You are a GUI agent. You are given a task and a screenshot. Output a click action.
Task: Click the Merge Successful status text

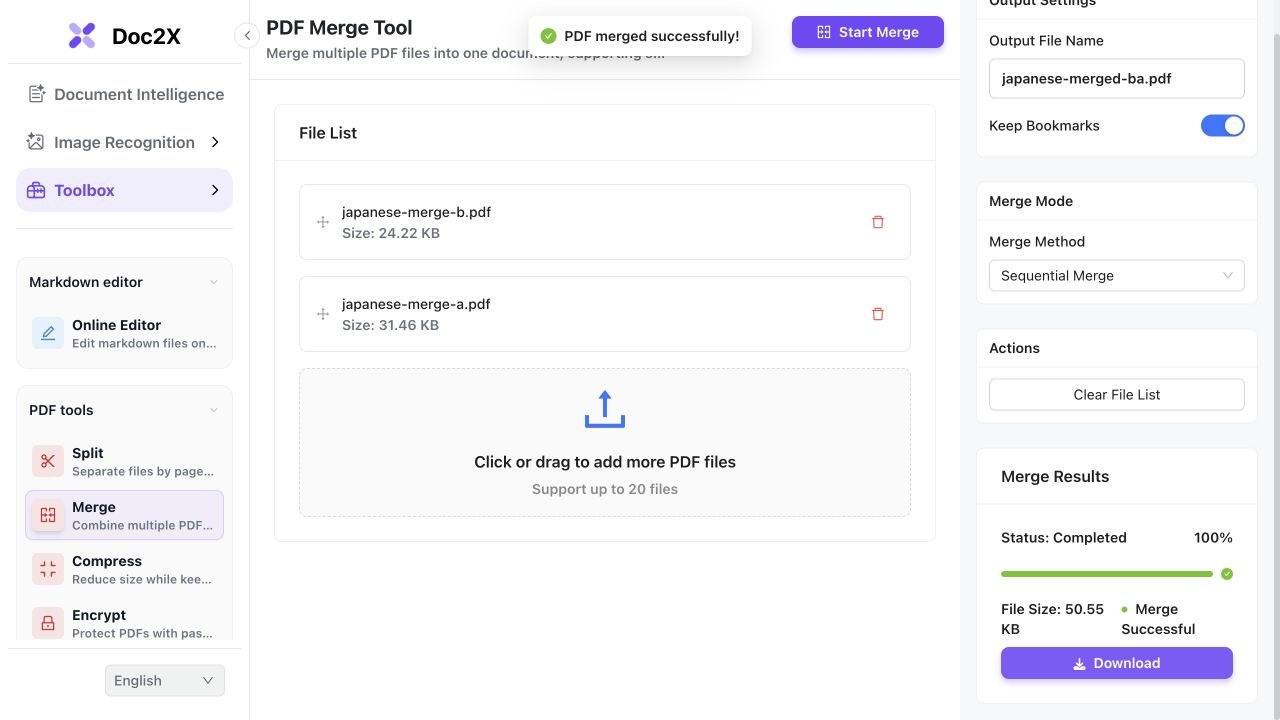(x=1158, y=619)
